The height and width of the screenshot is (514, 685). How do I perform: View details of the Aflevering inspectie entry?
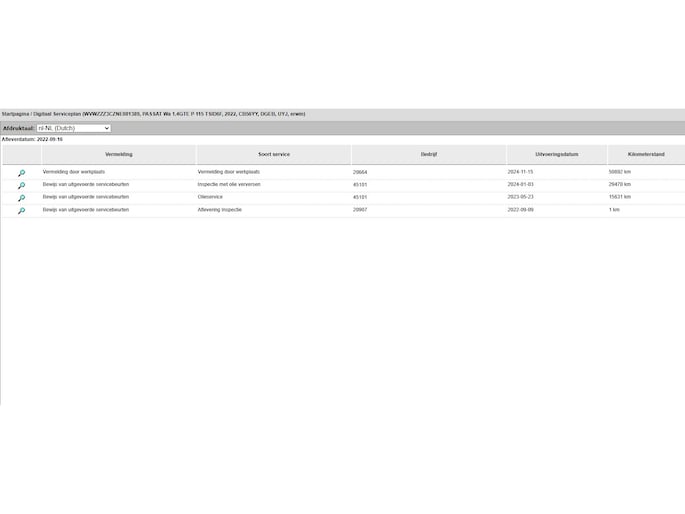(21, 211)
